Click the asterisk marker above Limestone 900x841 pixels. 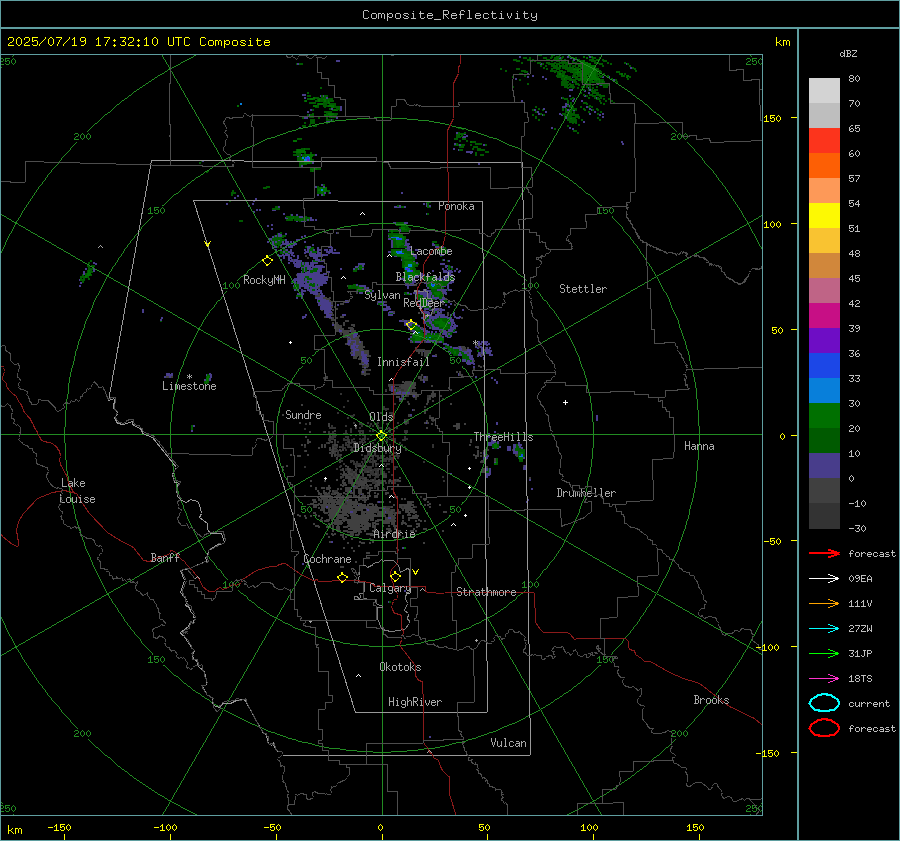189,377
